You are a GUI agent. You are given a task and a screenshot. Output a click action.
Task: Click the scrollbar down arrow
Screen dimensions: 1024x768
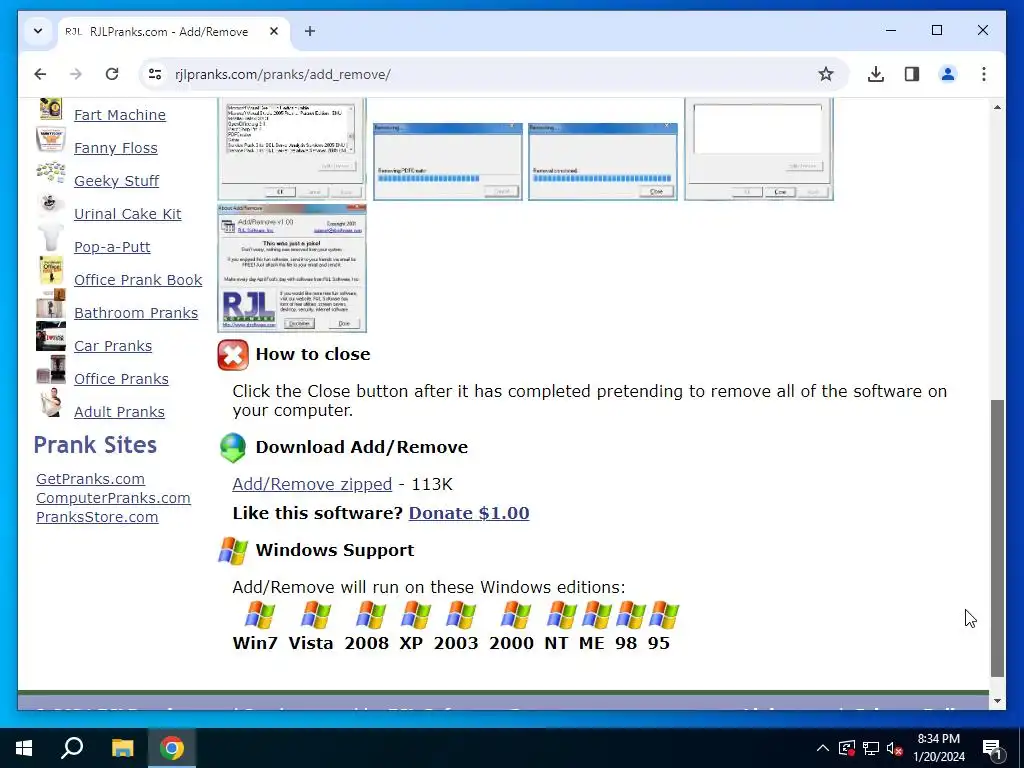coord(997,701)
